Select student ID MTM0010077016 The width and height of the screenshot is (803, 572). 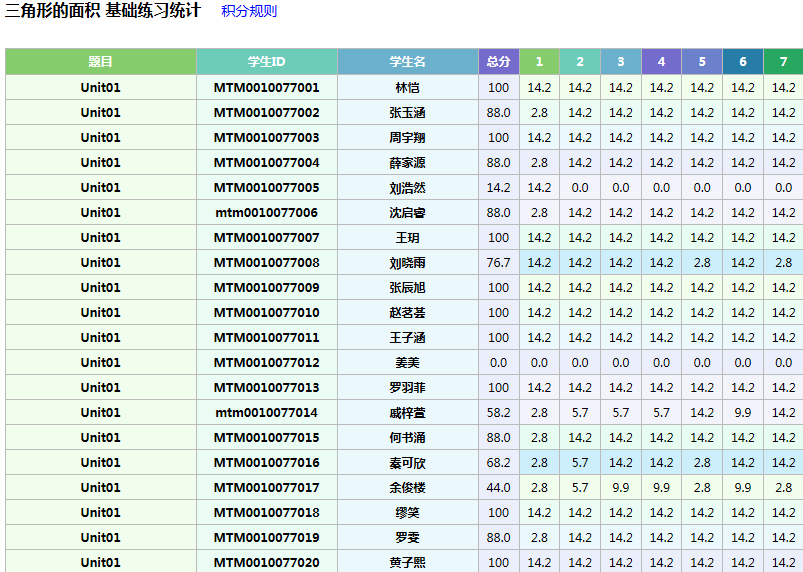tap(267, 463)
